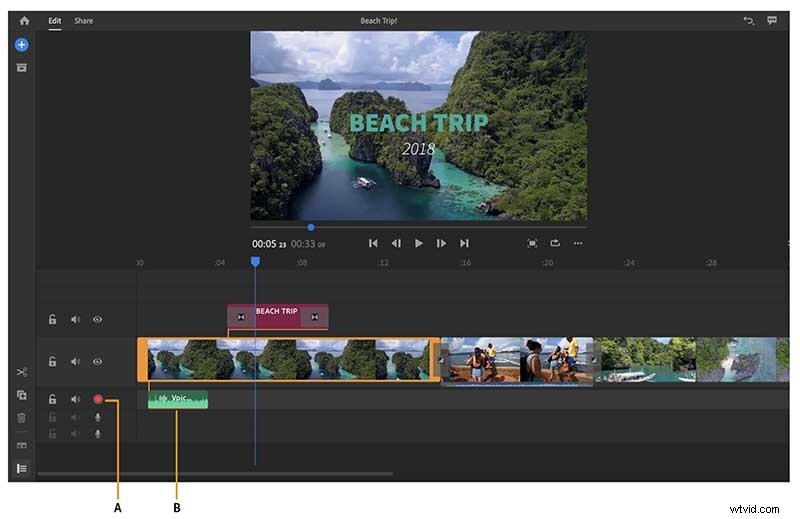Mute the main video track speaker

coord(75,361)
